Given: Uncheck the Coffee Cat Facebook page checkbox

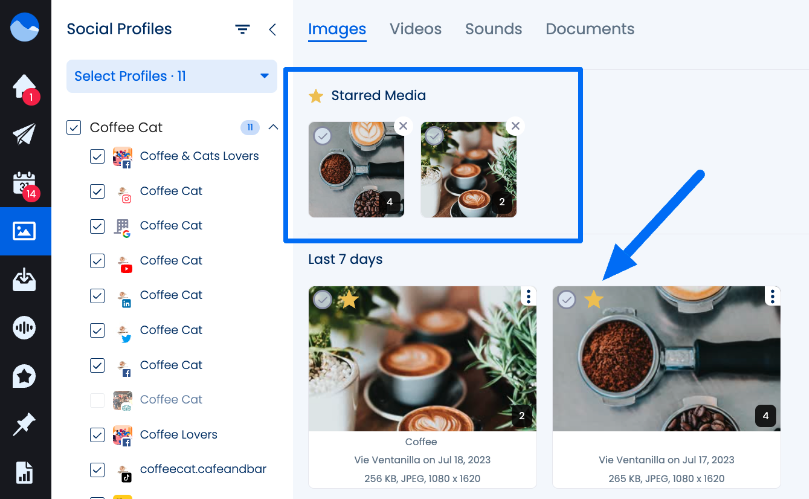Looking at the screenshot, I should point(98,365).
